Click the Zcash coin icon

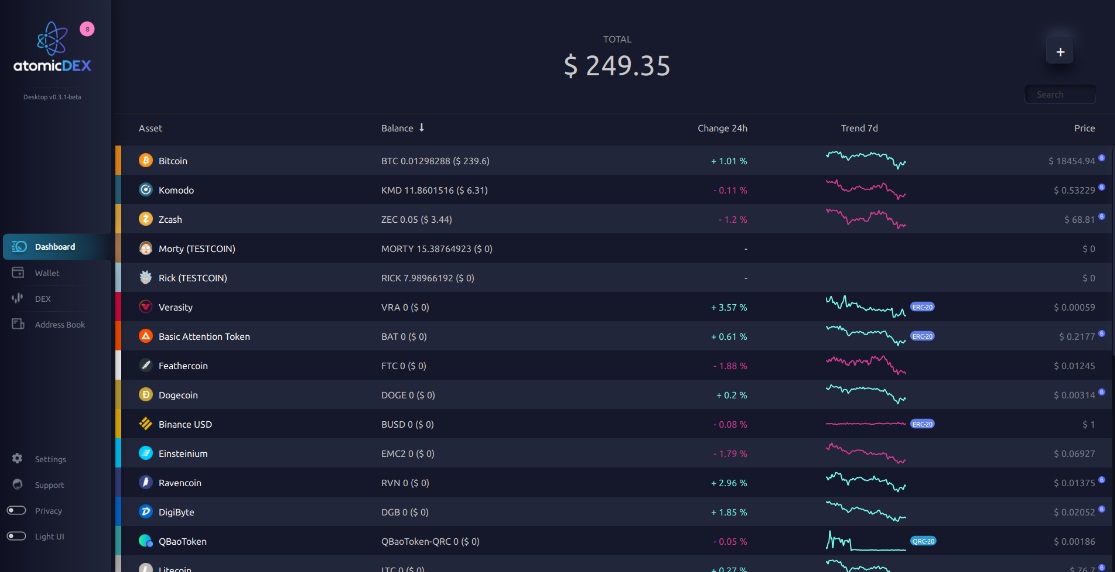point(146,219)
